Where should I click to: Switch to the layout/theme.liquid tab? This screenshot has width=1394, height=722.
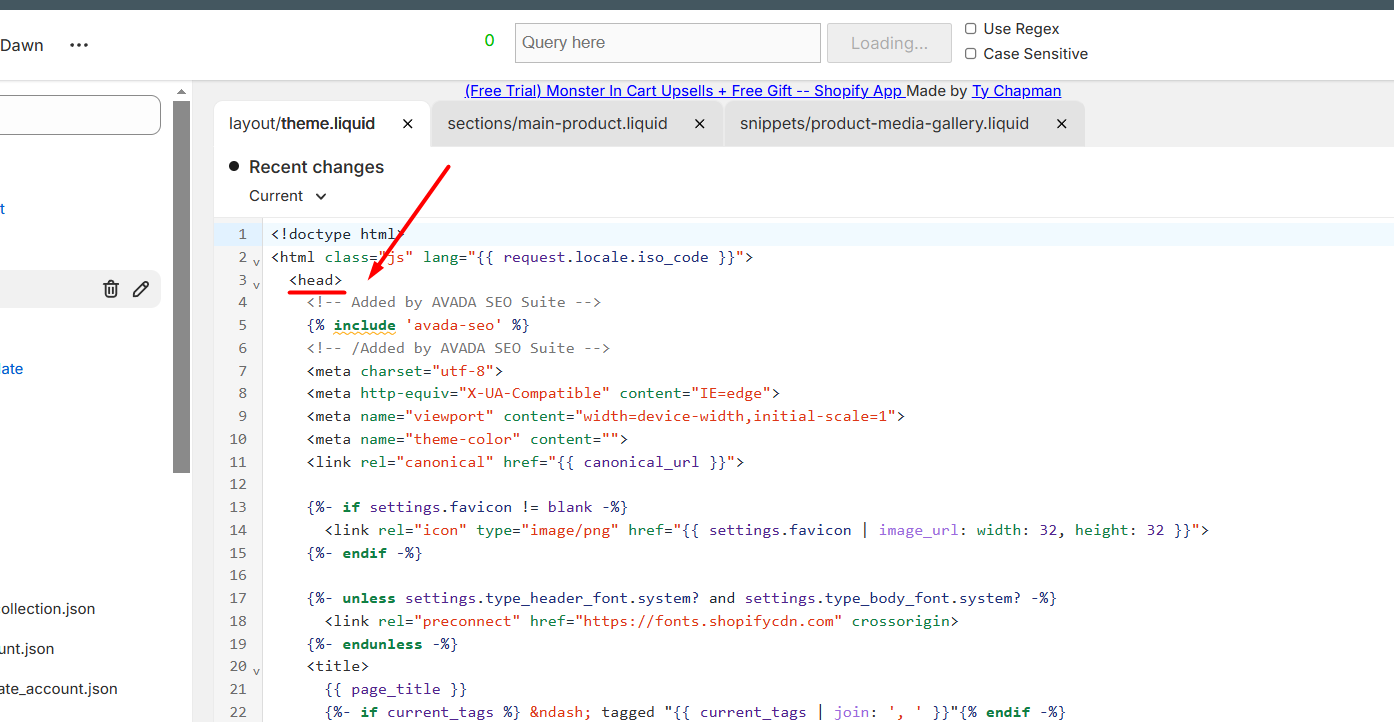302,124
